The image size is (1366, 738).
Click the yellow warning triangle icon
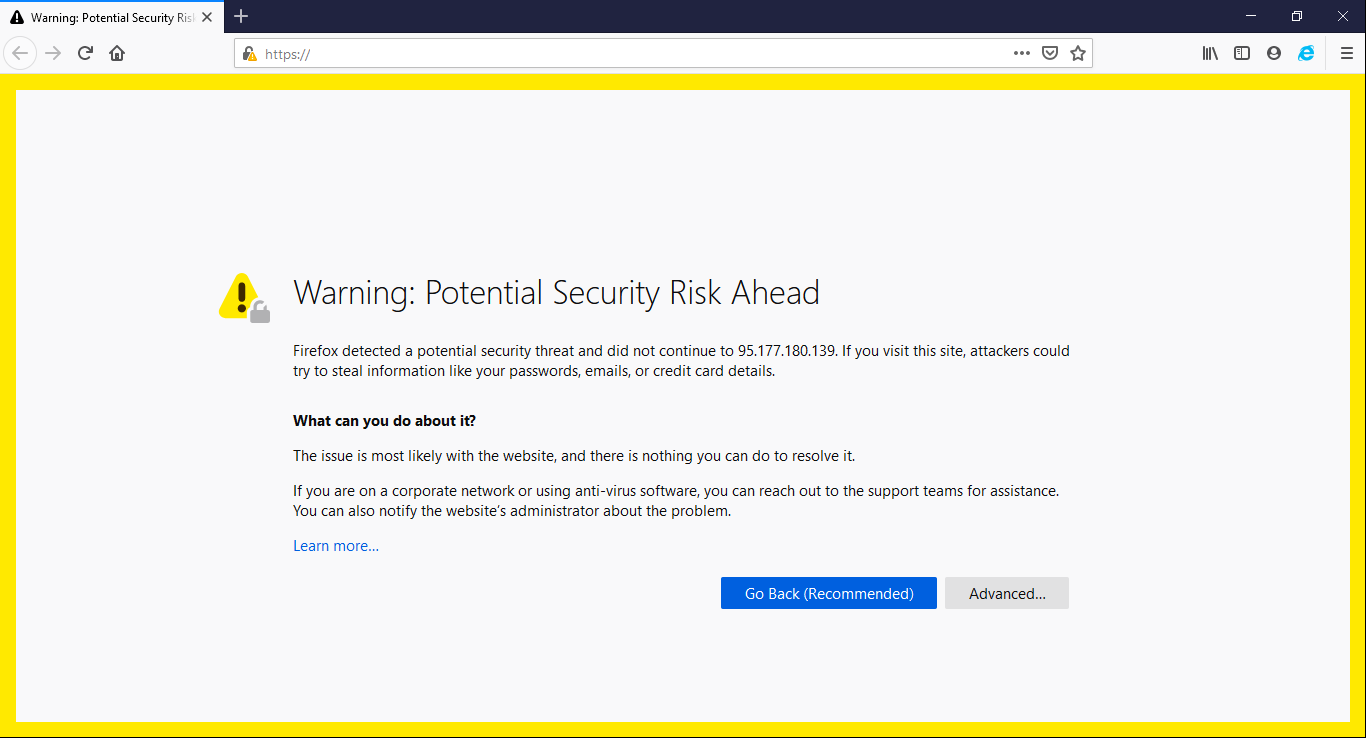244,297
